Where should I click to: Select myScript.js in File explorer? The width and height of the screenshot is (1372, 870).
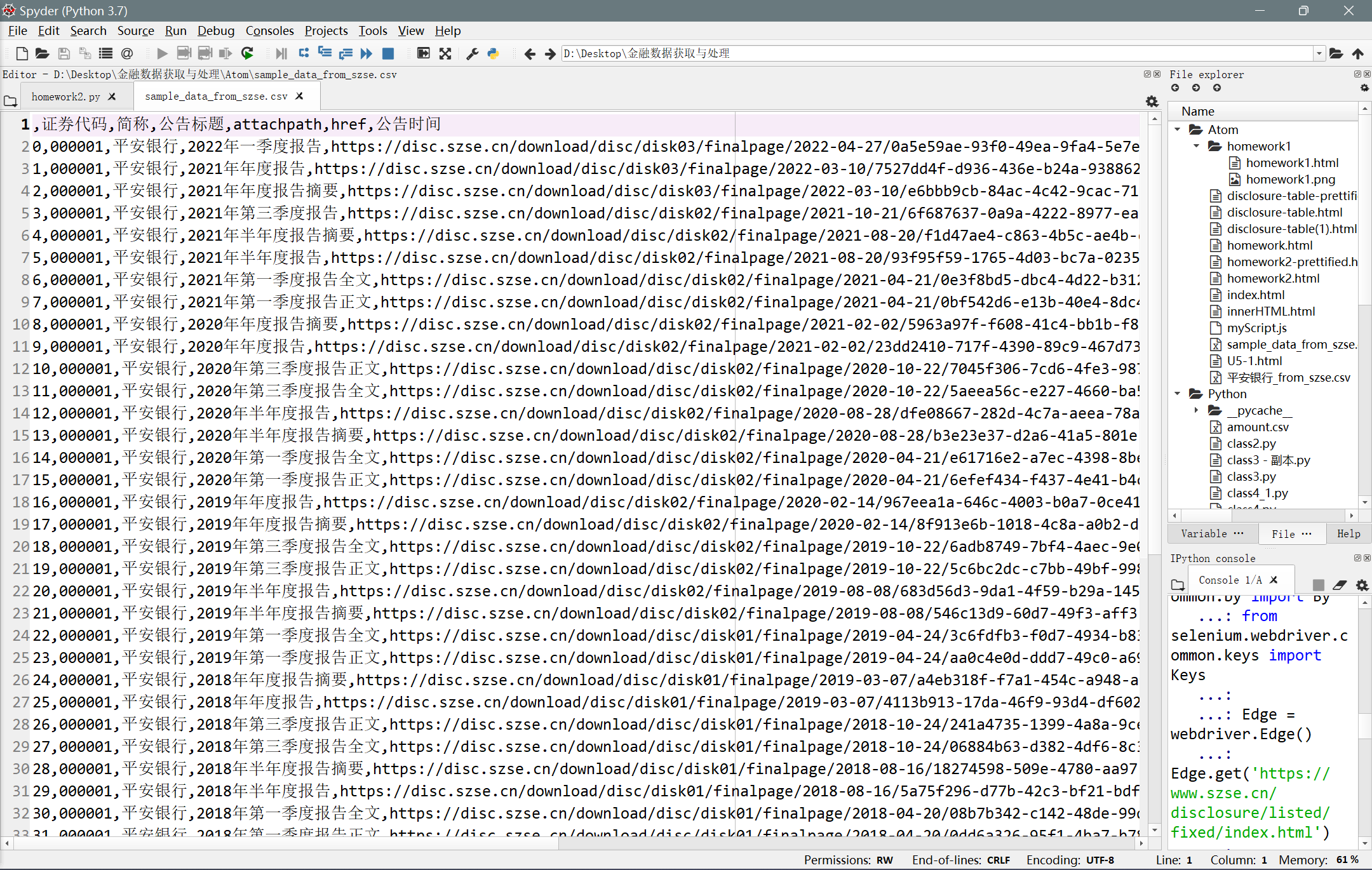tap(1256, 328)
